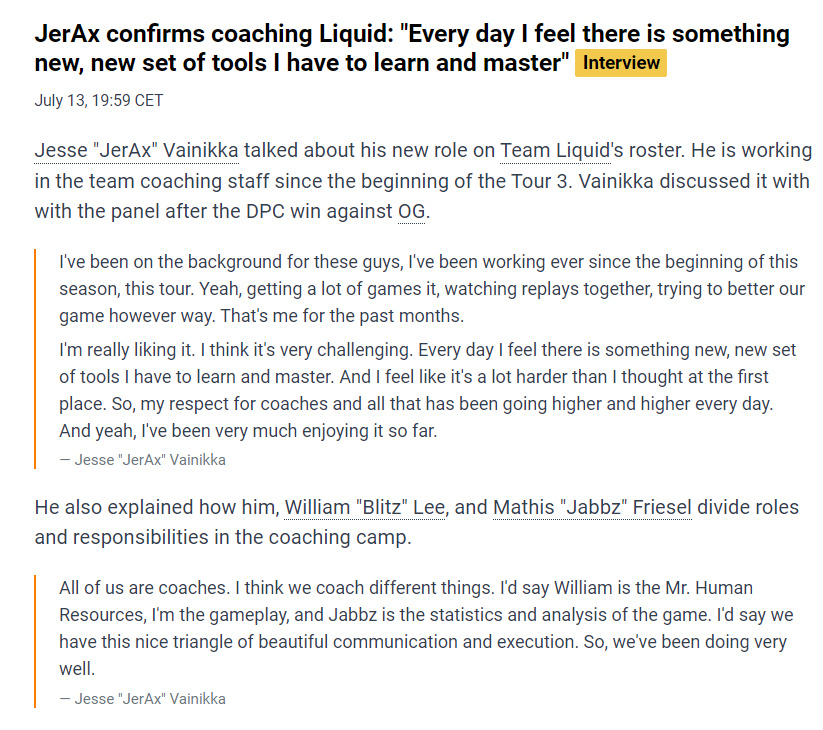The image size is (823, 730).
Task: Click the yellow Interview tag
Action: 621,63
